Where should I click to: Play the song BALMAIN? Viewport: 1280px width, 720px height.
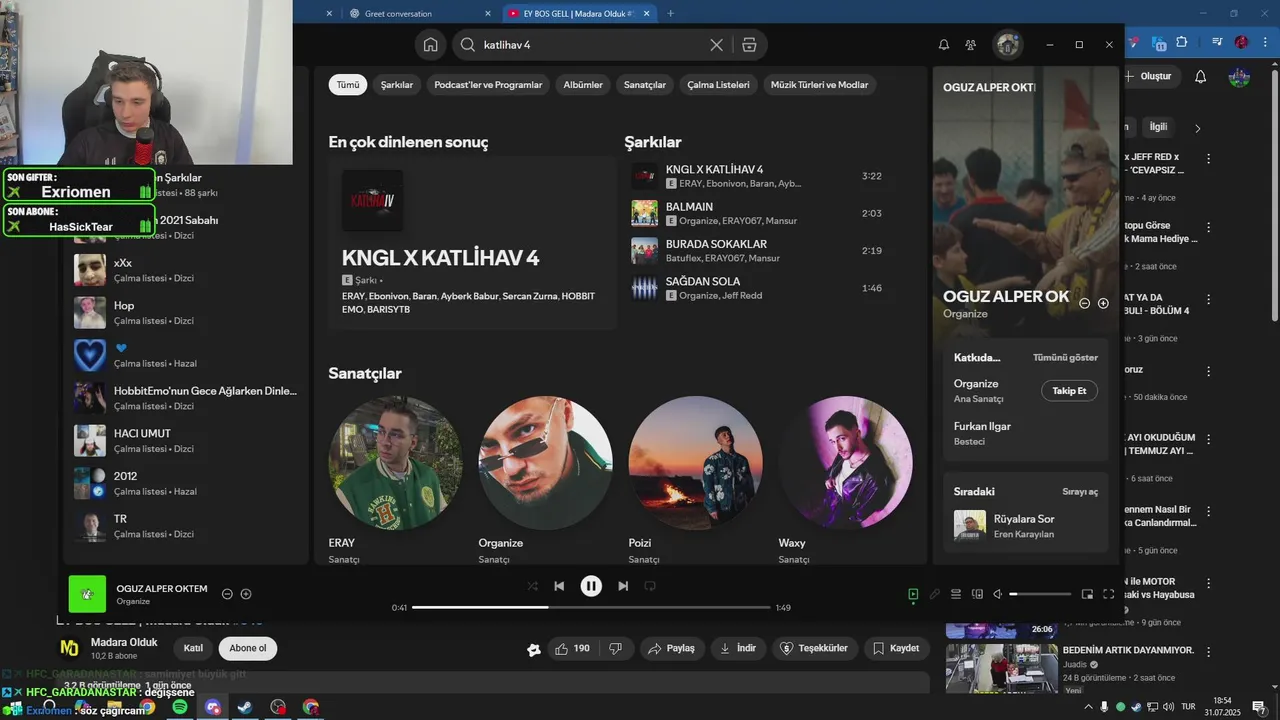(756, 213)
